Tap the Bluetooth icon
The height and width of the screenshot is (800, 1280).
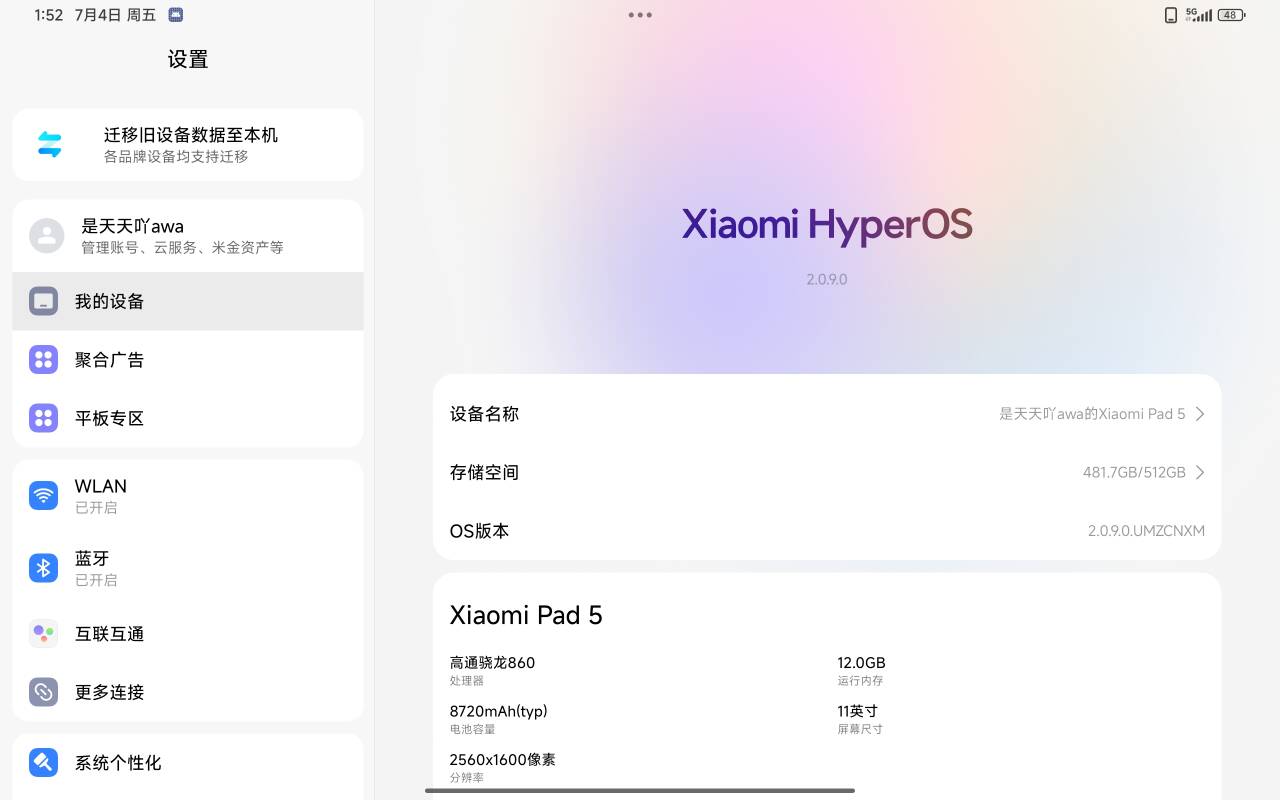pos(43,567)
